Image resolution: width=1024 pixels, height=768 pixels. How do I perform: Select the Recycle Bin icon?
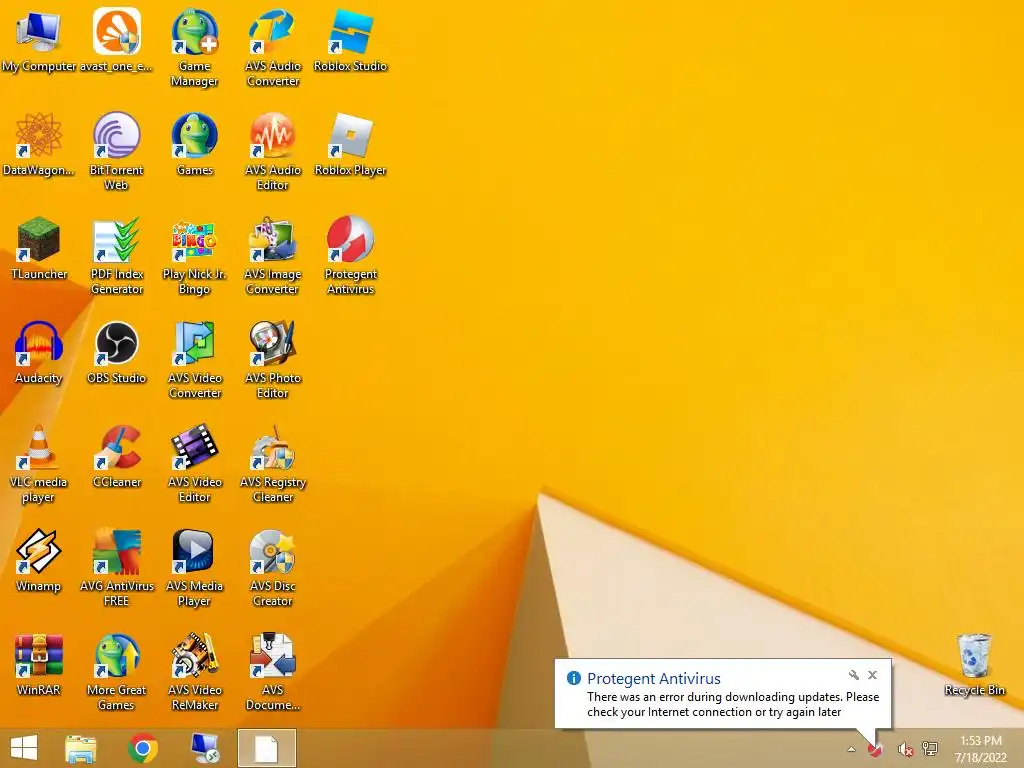tap(974, 664)
